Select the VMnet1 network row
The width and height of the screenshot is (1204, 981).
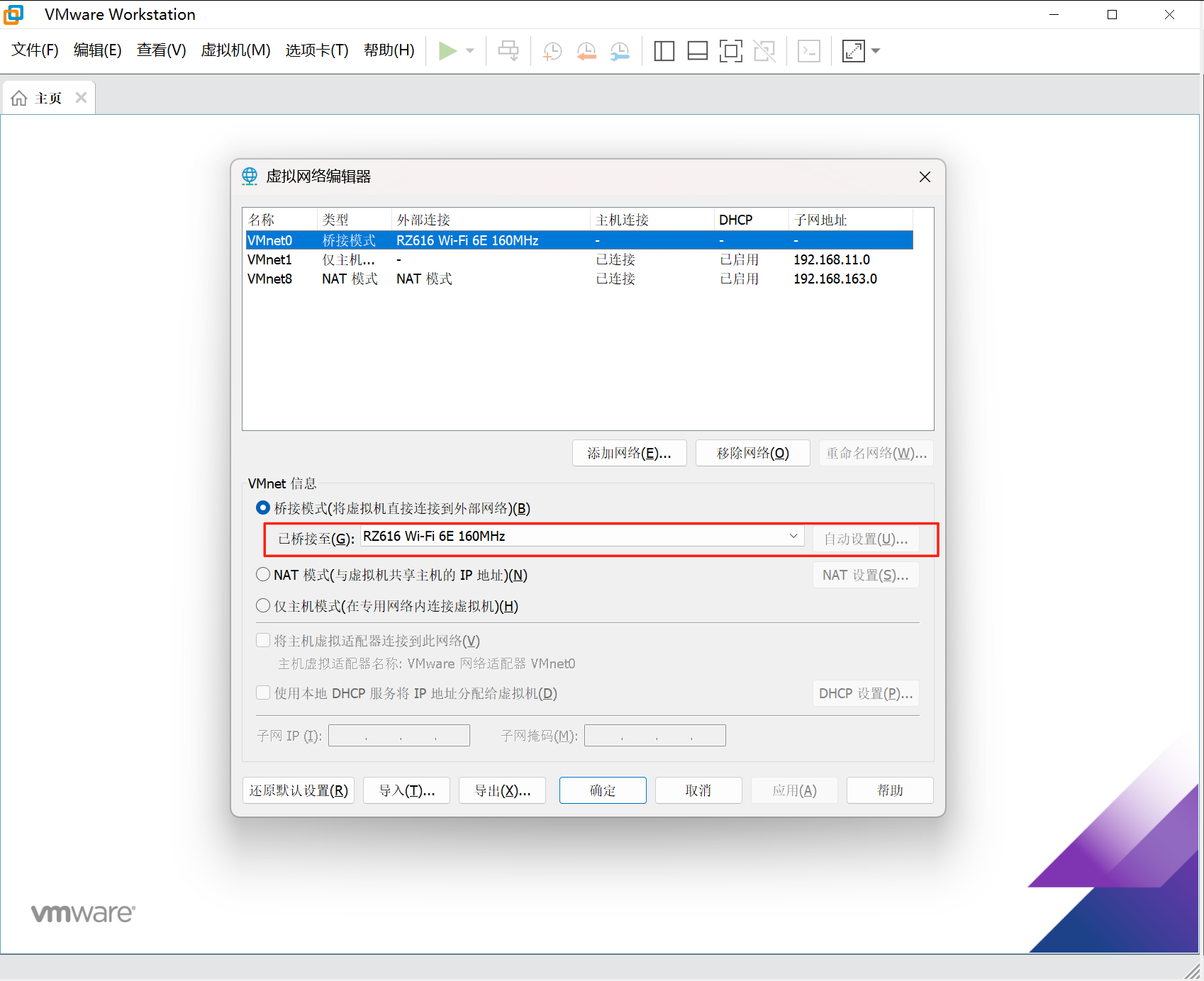pos(579,259)
